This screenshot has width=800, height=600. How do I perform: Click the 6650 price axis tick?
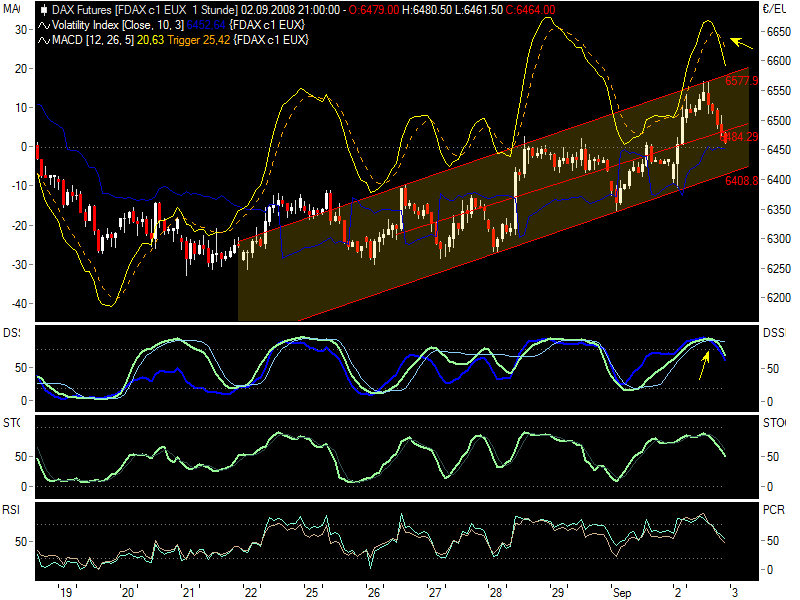click(x=779, y=32)
